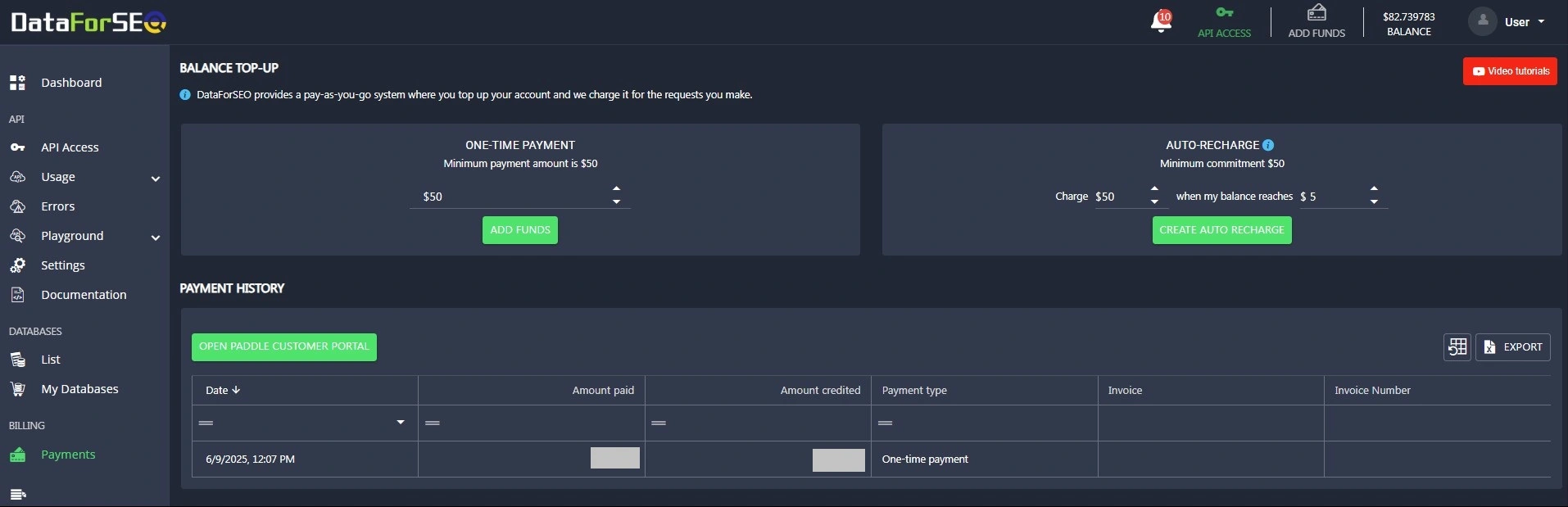Increase balance threshold with up arrow
This screenshot has height=507, width=1568.
1374,189
